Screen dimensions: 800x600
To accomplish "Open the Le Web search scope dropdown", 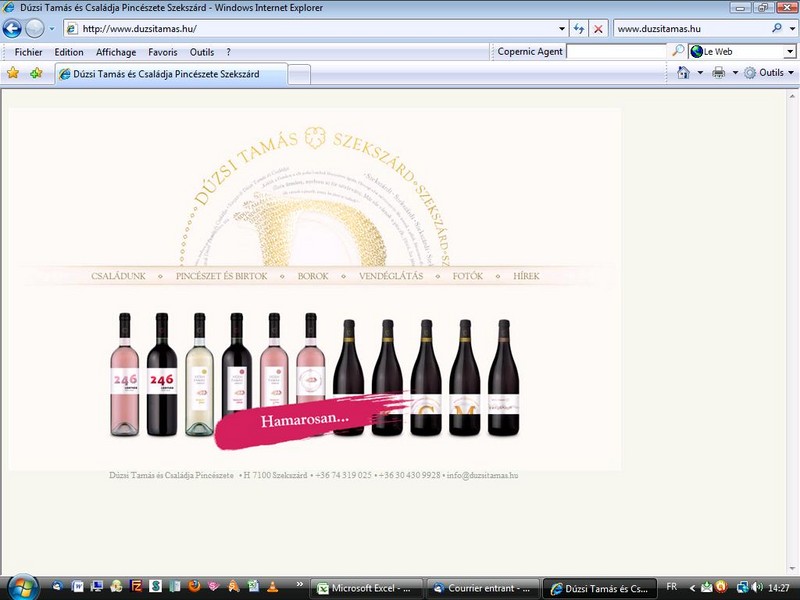I will click(789, 51).
